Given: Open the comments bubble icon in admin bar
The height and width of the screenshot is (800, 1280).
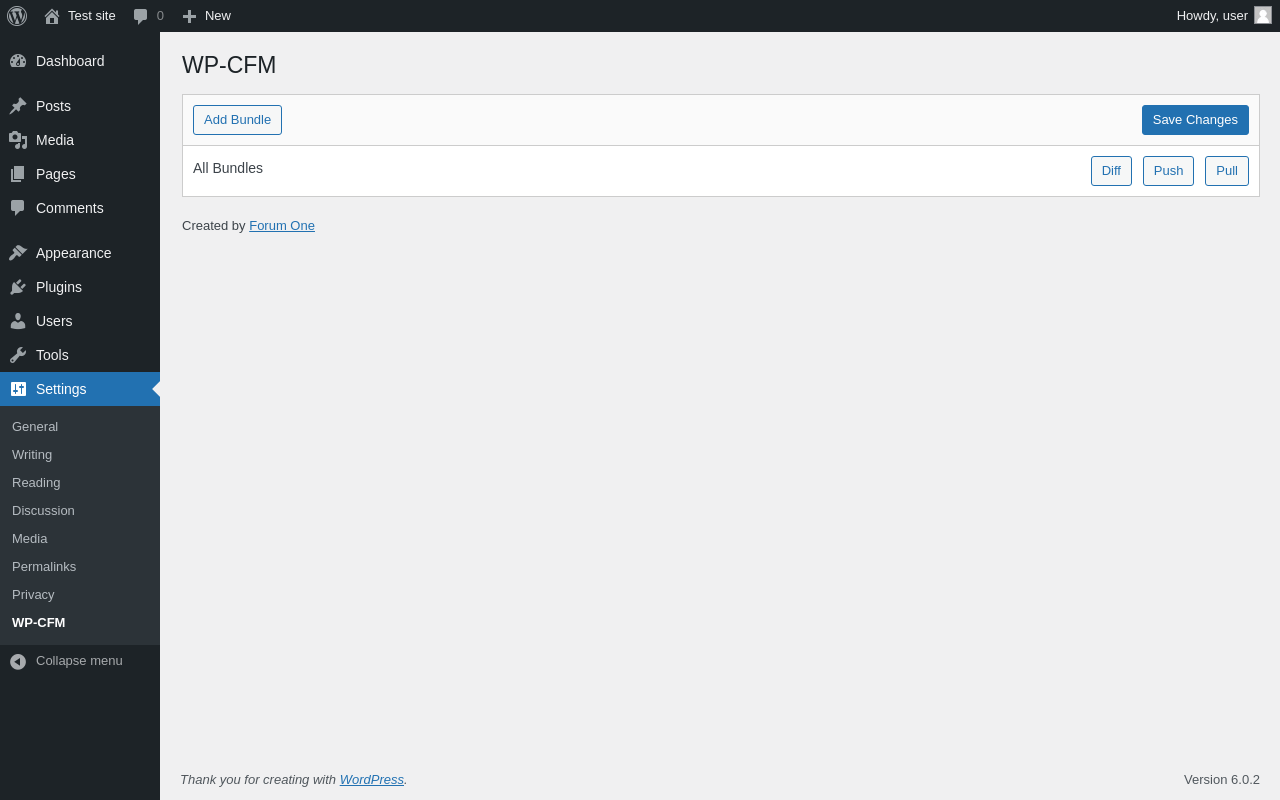Looking at the screenshot, I should (141, 16).
